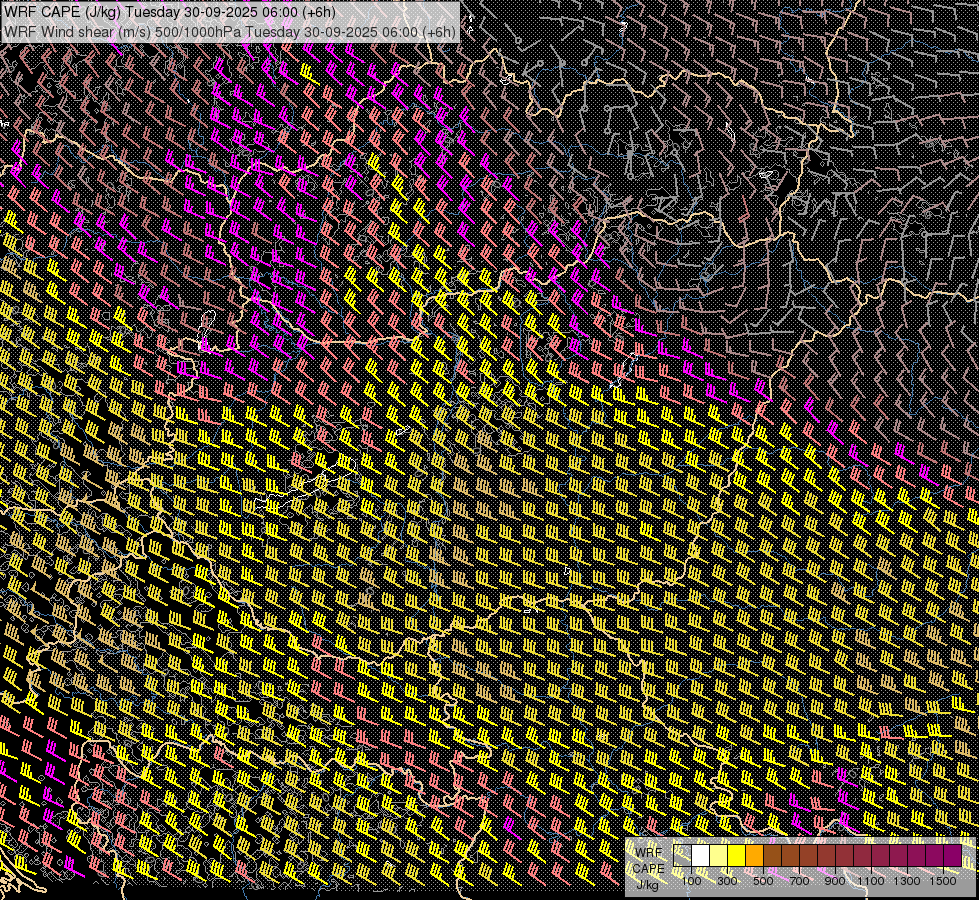Click the 1500 label on the legend
The image size is (979, 900).
tap(942, 881)
